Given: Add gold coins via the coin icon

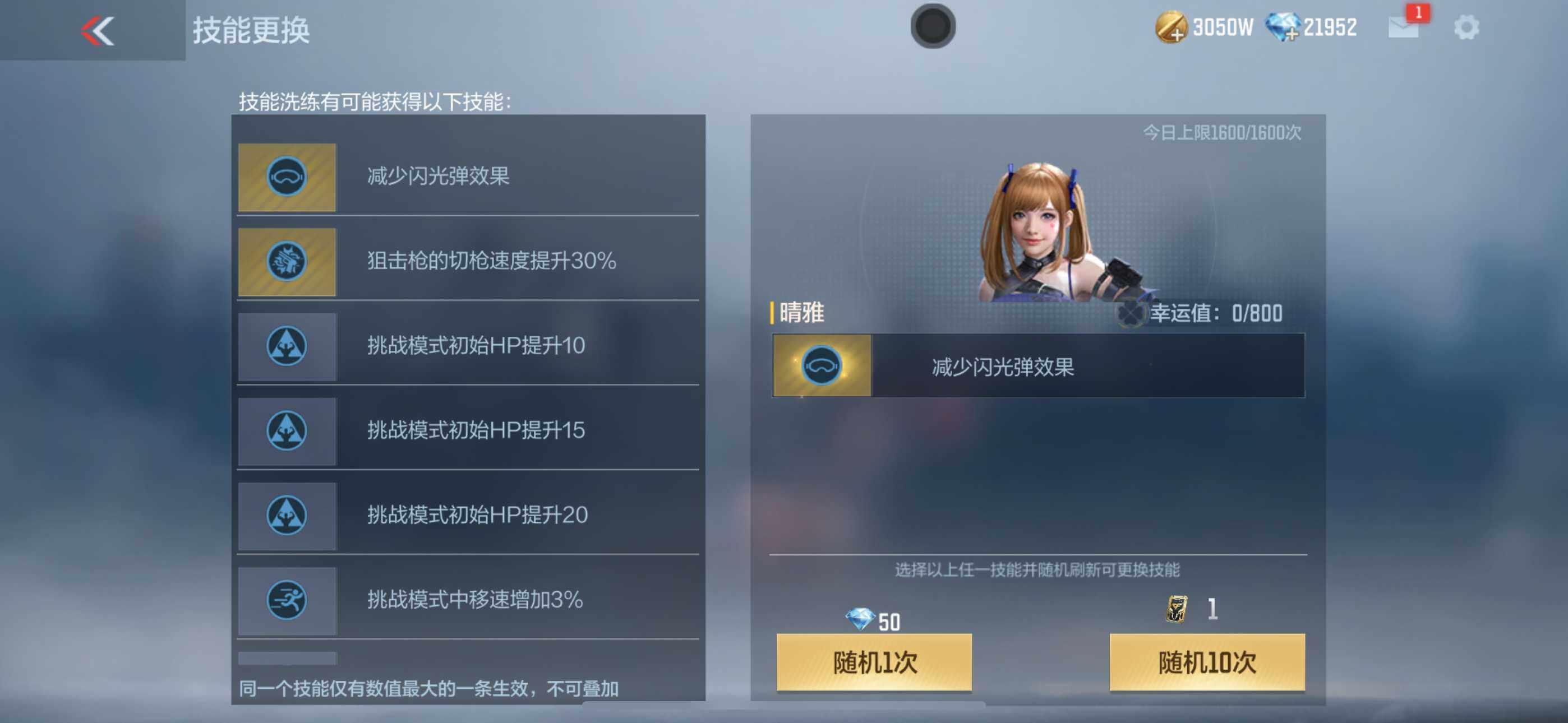Looking at the screenshot, I should coord(1170,27).
